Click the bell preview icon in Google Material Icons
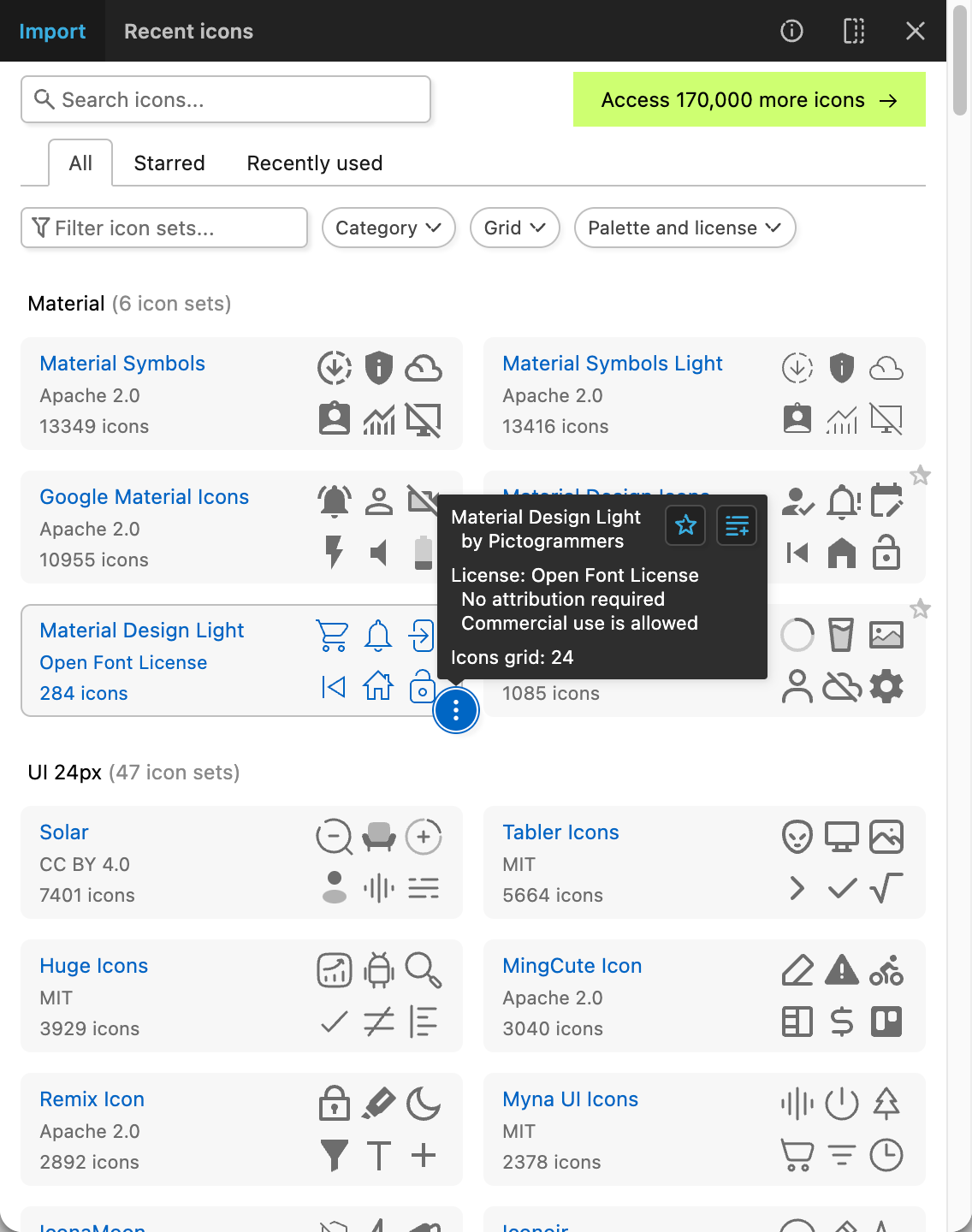This screenshot has width=972, height=1232. [x=334, y=501]
